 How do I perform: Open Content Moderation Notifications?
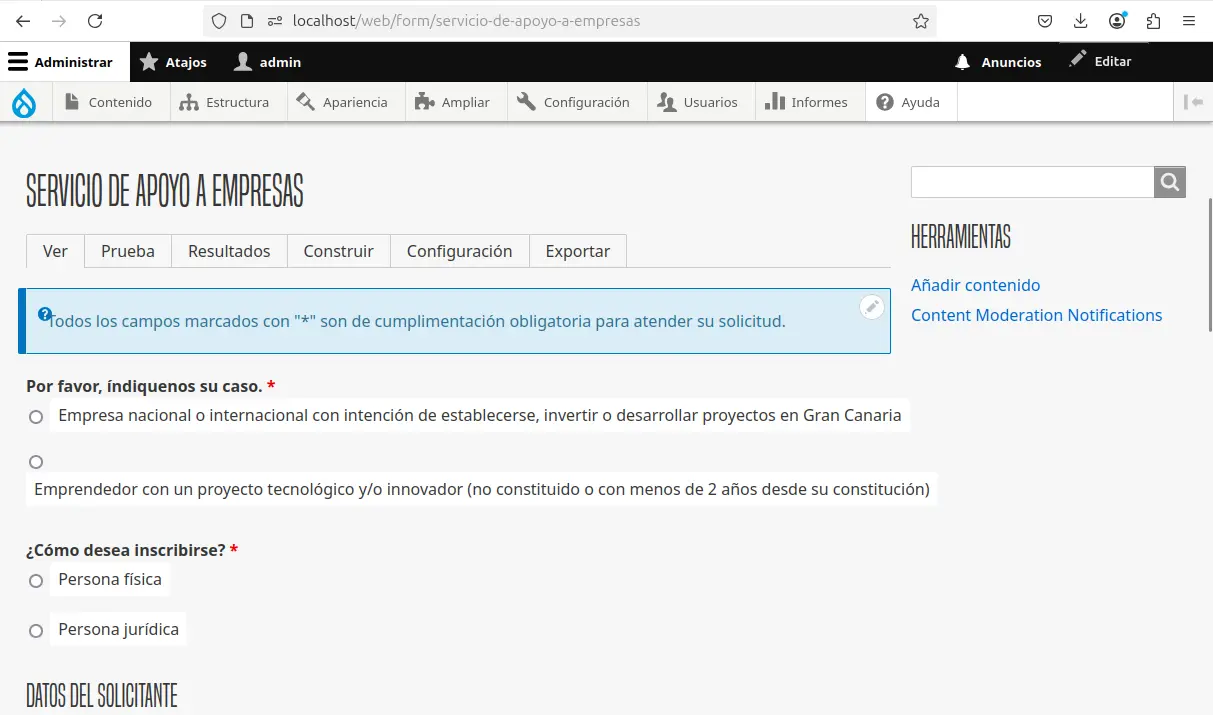1036,315
